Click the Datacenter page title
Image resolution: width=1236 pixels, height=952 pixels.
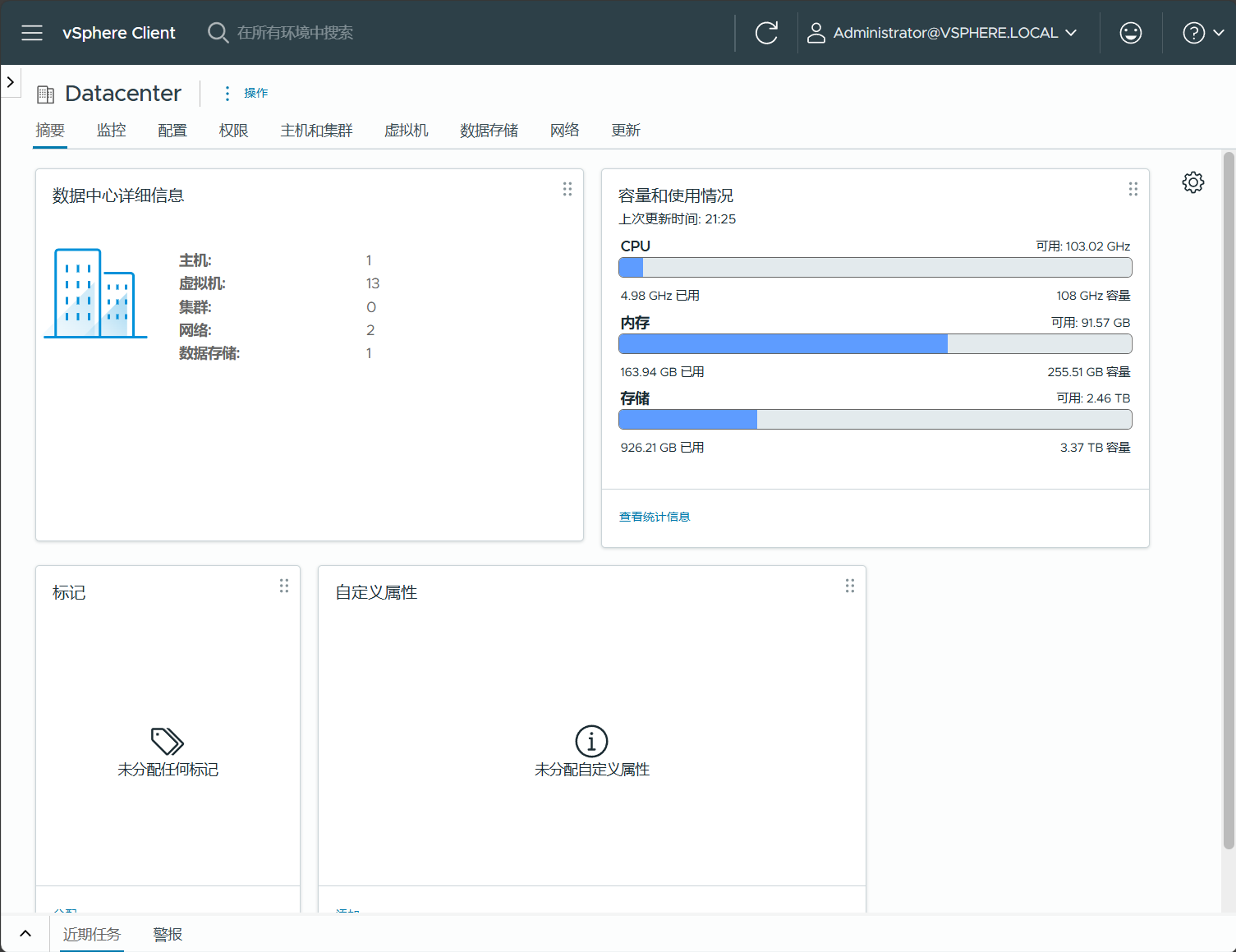123,94
